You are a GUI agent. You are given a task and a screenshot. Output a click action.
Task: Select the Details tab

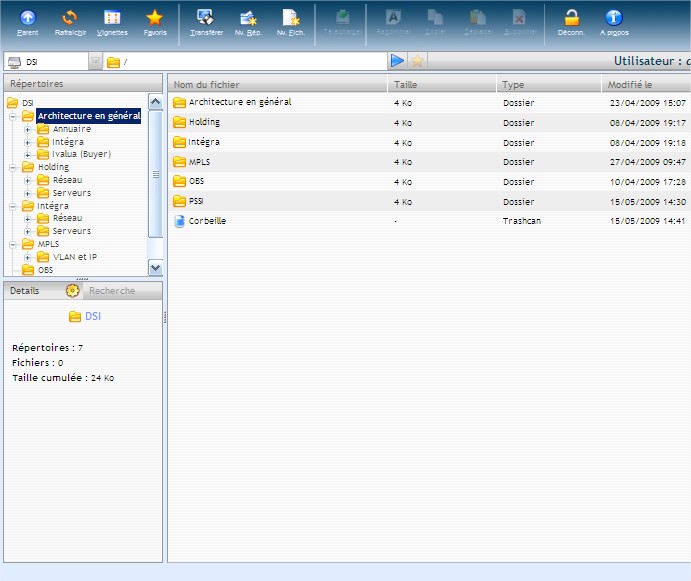pos(25,291)
